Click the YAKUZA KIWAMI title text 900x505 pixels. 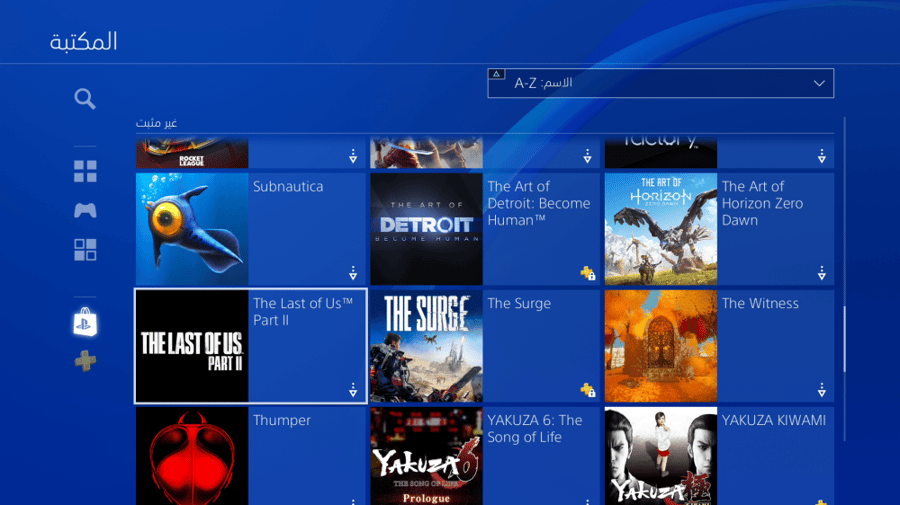[774, 421]
